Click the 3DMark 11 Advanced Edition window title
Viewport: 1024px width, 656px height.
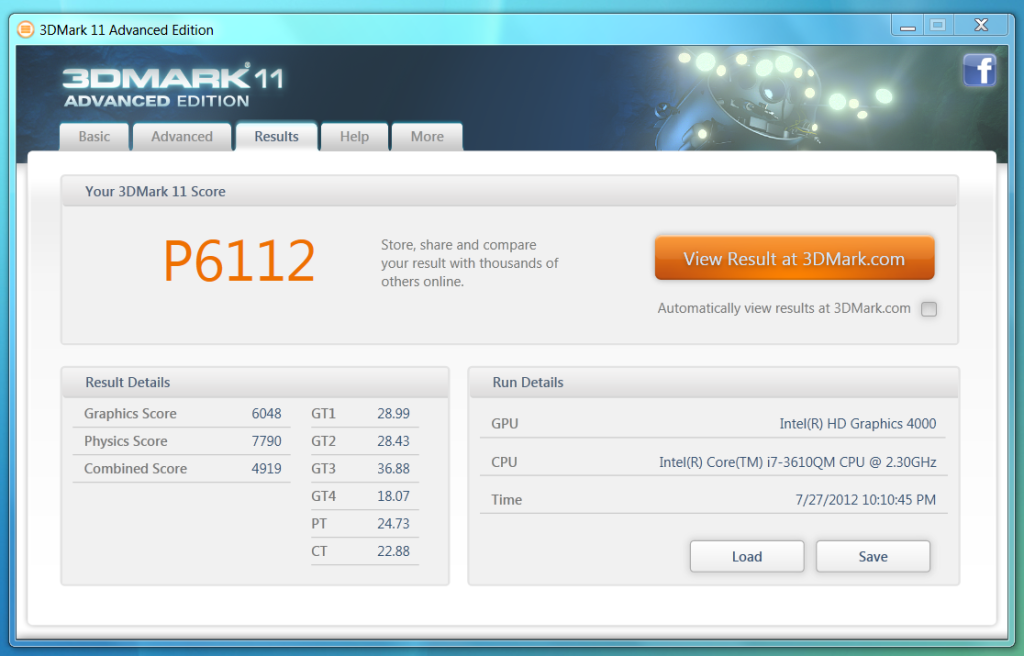point(127,30)
